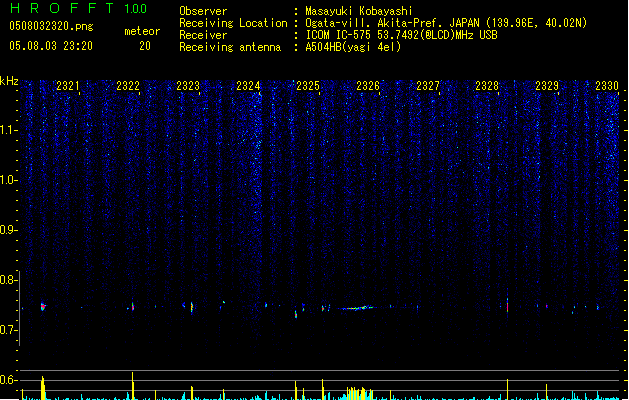Viewport: 629px width, 400px height.
Task: Click the kHz axis unit label
Action: (9, 81)
